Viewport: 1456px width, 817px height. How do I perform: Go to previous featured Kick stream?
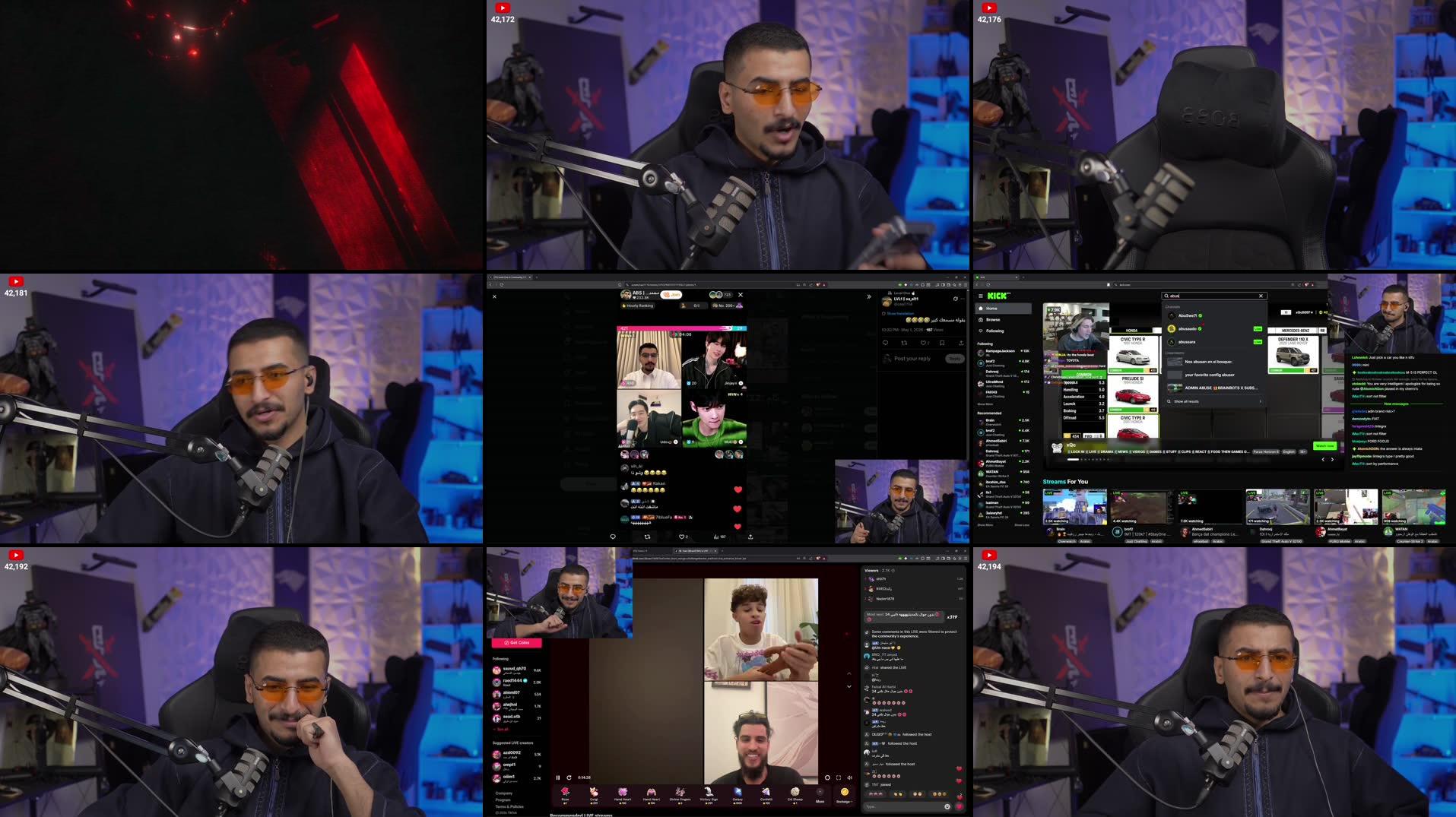click(x=1323, y=459)
